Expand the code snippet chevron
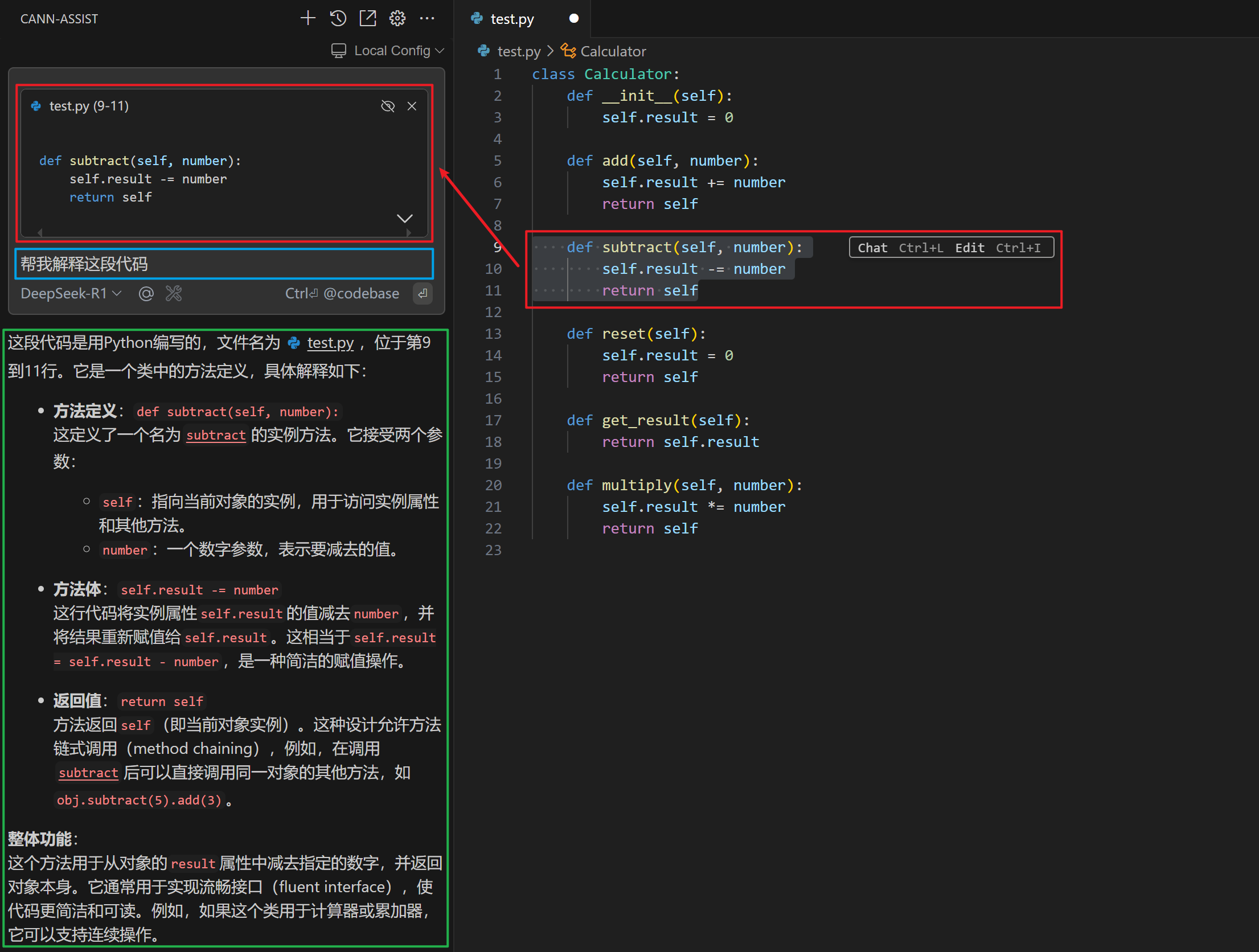 404,218
